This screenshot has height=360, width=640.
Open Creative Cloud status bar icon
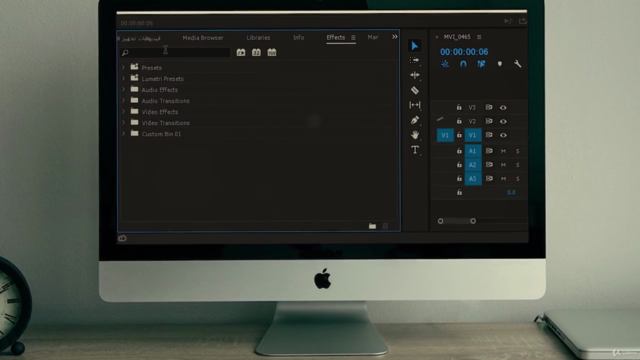(x=122, y=238)
